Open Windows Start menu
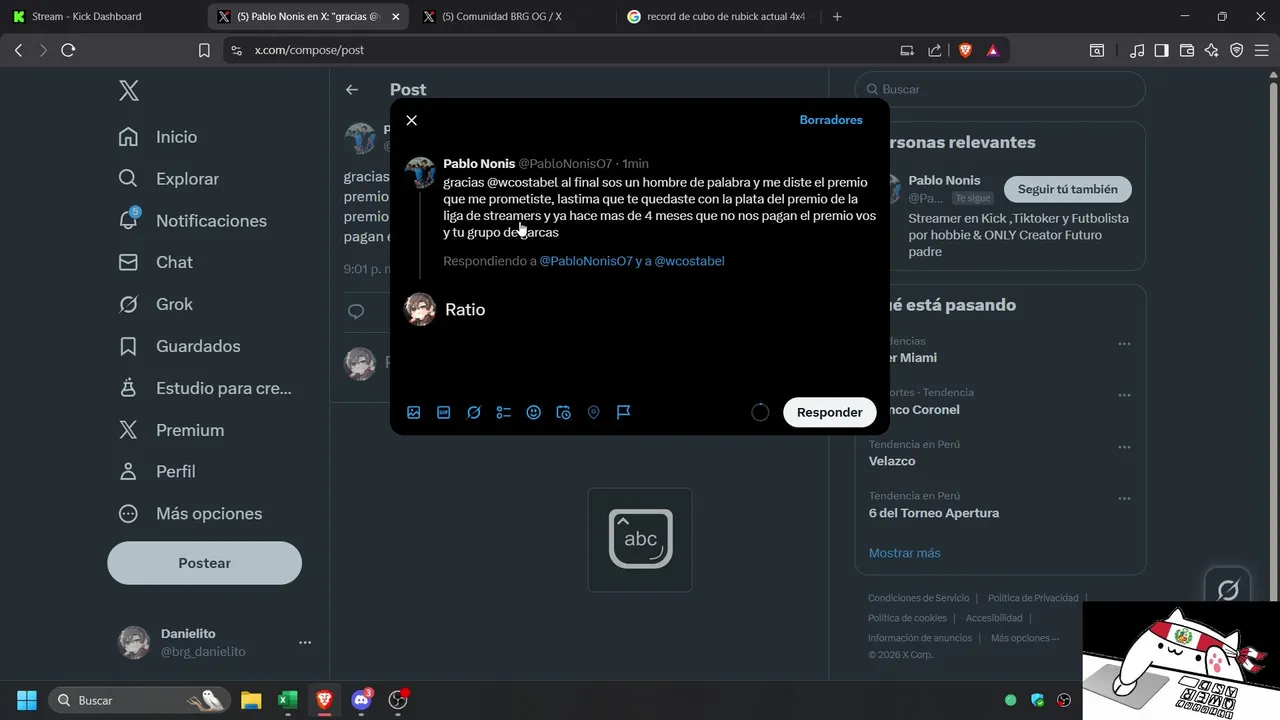The width and height of the screenshot is (1280, 720). [x=27, y=700]
